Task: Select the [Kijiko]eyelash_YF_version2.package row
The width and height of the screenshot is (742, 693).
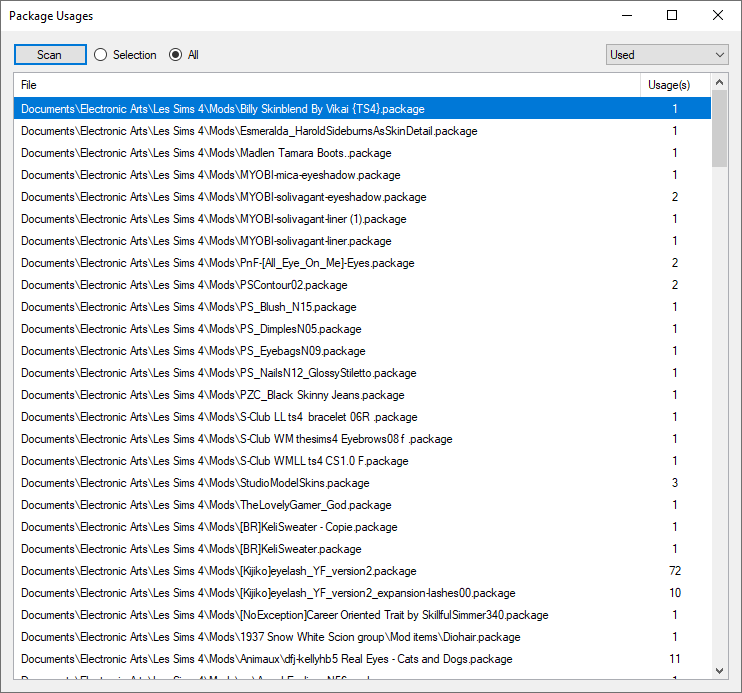Action: pos(362,571)
